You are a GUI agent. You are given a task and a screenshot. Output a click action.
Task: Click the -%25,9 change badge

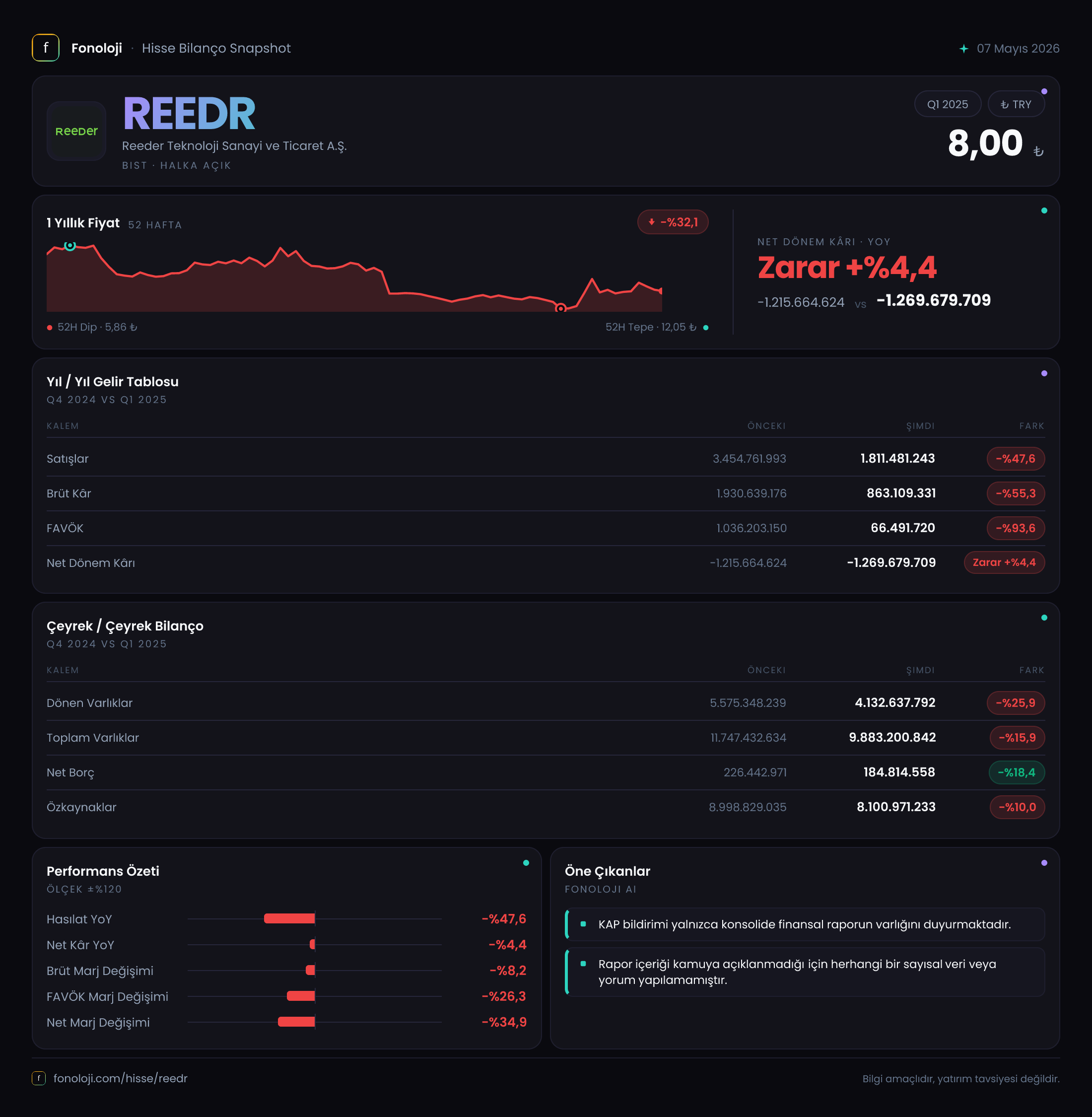[x=1015, y=703]
